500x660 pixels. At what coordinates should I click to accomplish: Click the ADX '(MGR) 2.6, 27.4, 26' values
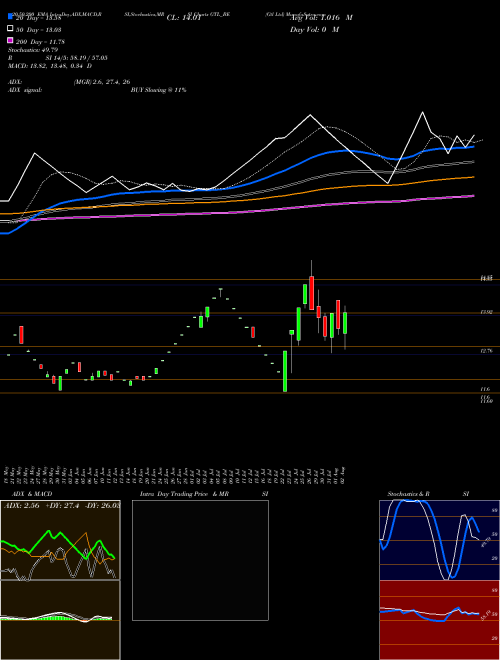101,82
